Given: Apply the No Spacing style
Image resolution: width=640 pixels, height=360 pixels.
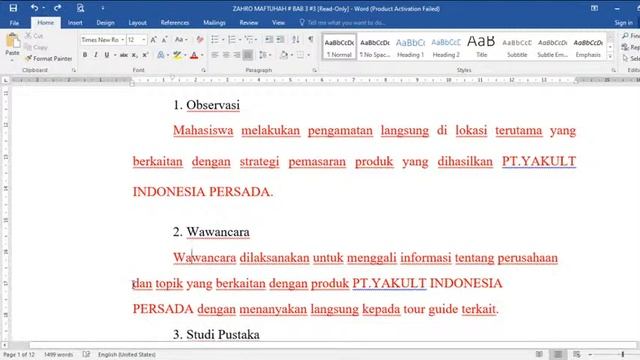Looking at the screenshot, I should [375, 47].
